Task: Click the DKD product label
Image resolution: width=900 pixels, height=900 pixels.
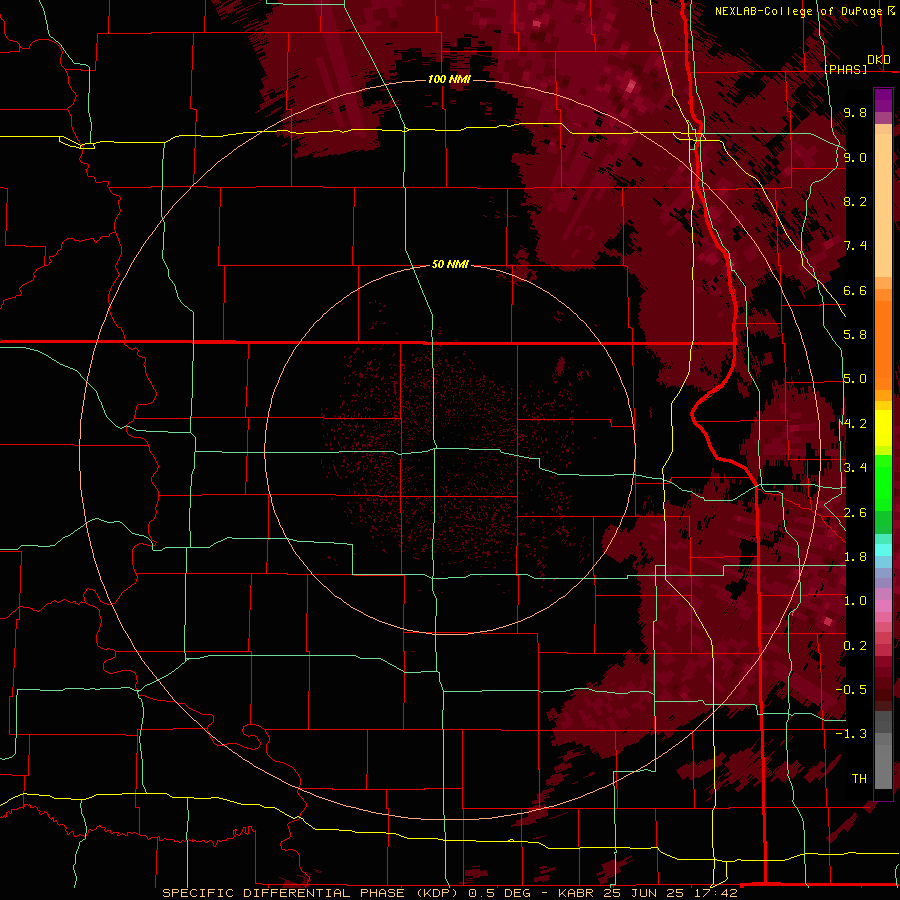Action: point(879,59)
